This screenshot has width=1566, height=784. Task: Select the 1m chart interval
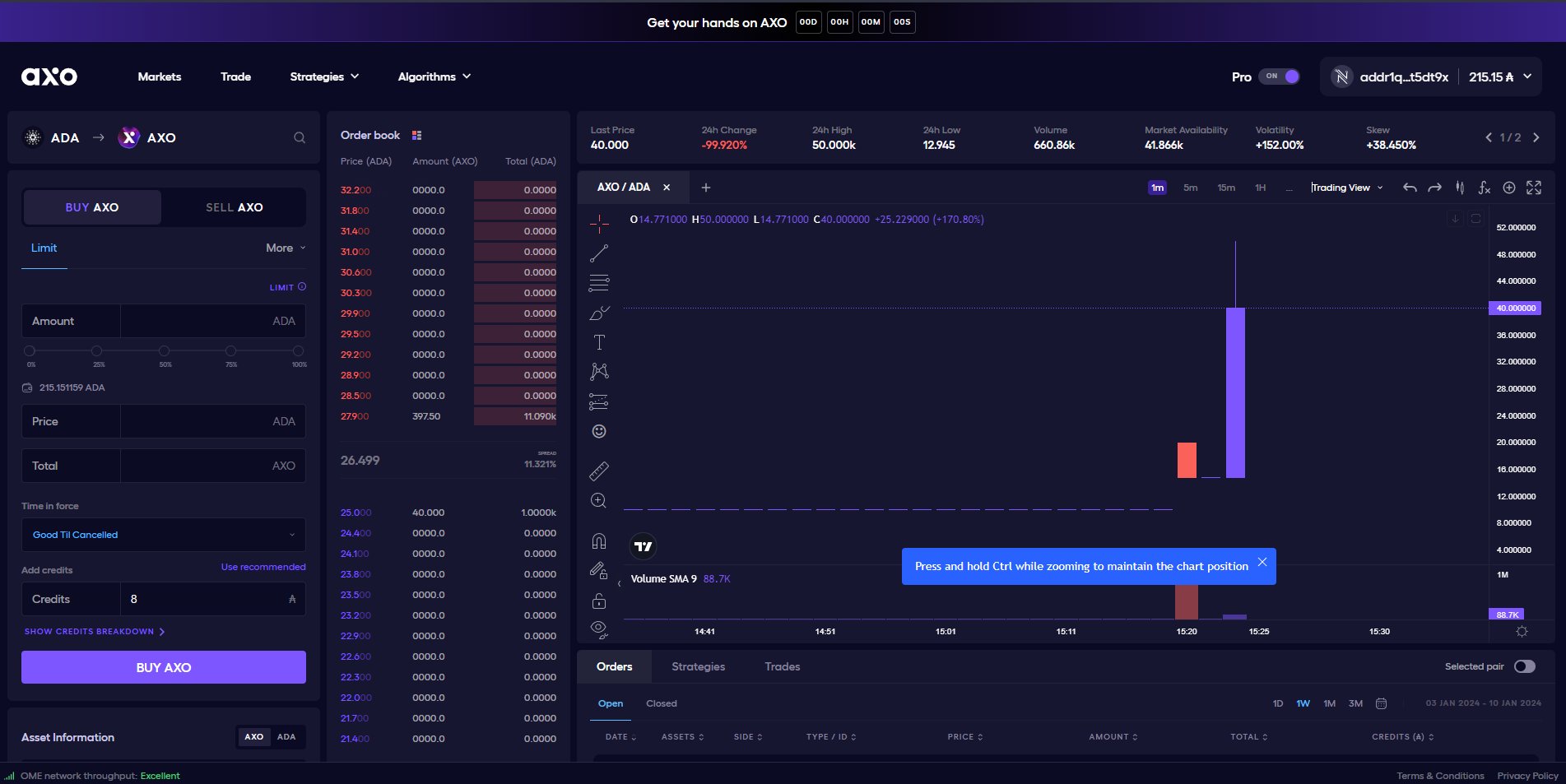(1157, 188)
